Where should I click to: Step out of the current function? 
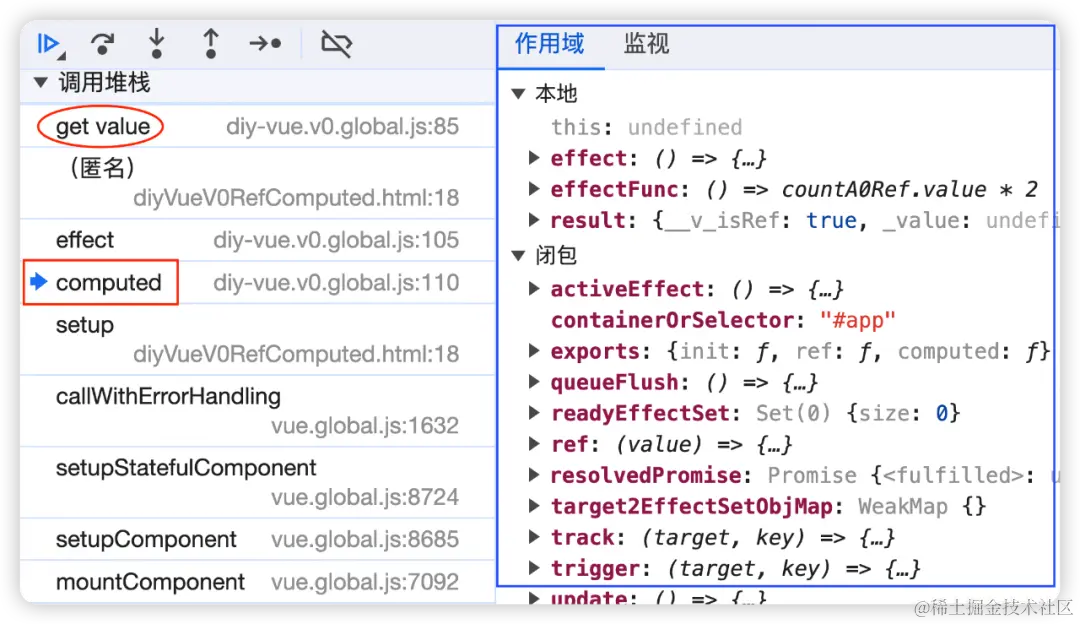[211, 44]
